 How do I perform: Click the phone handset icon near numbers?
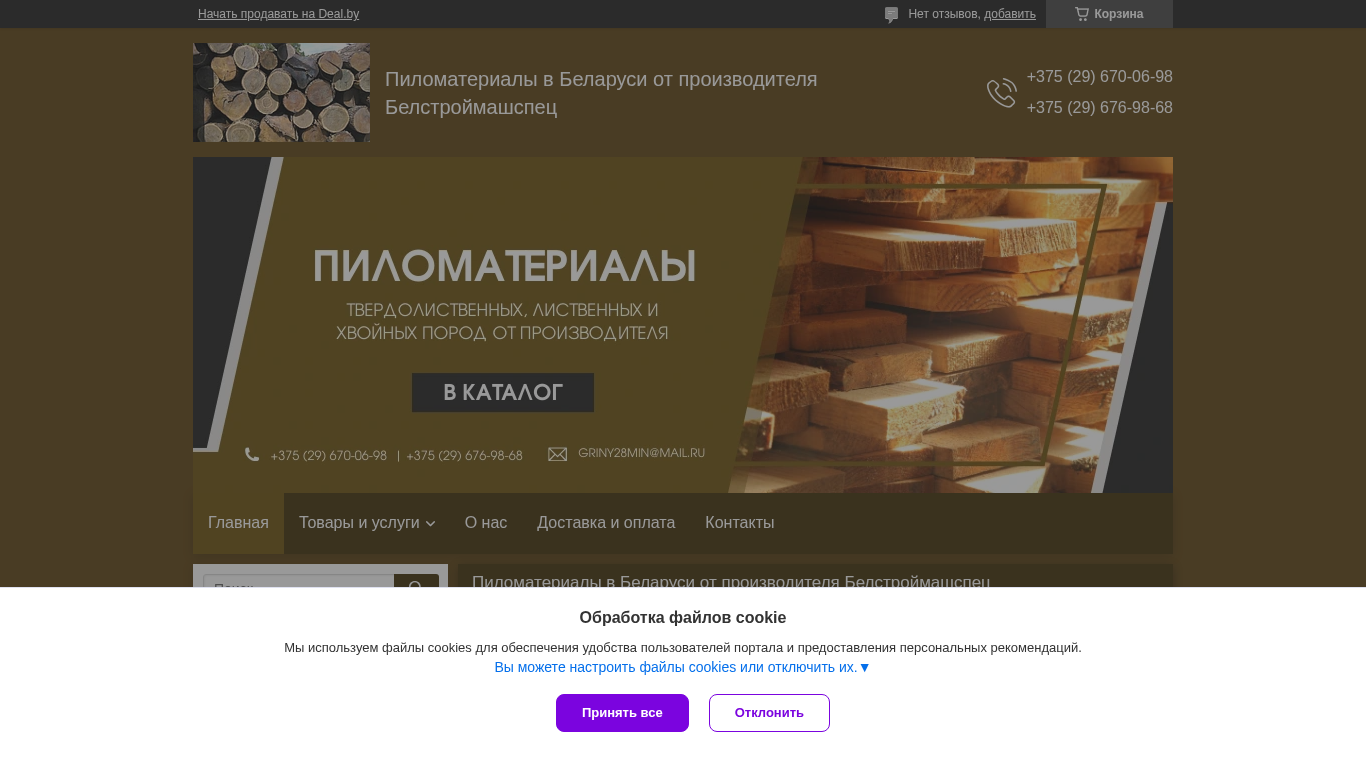1001,93
